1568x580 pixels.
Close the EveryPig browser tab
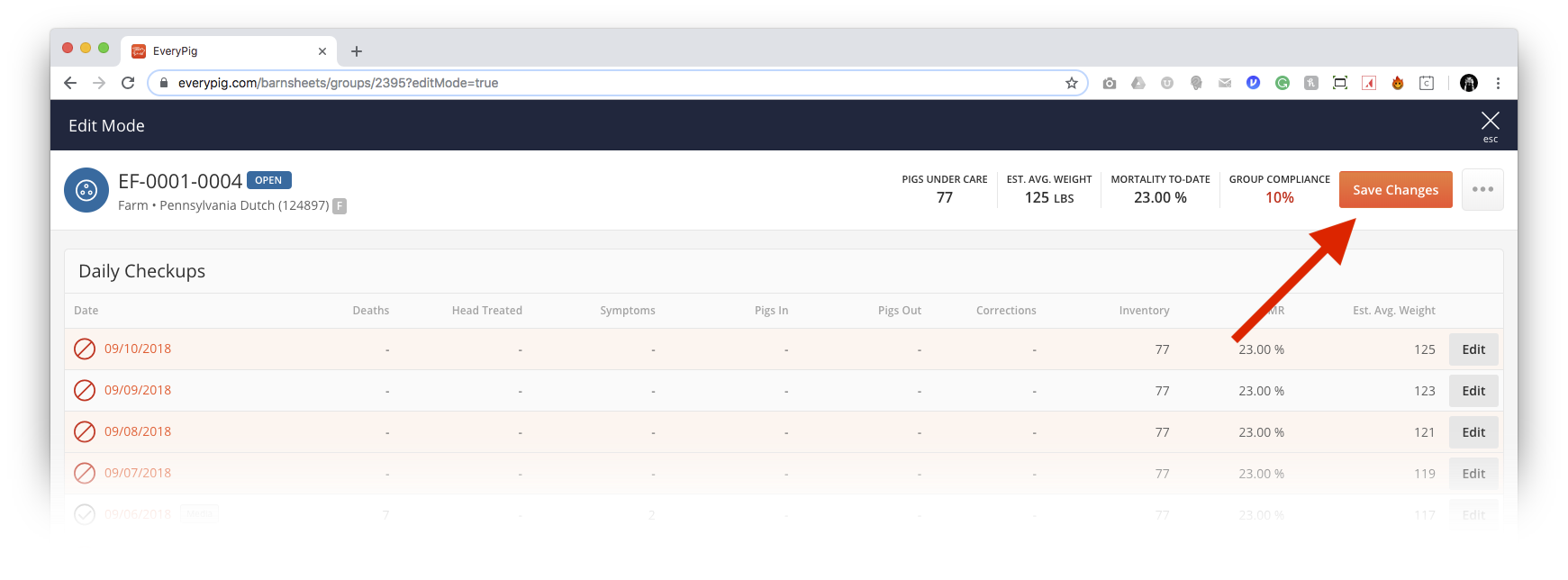pyautogui.click(x=322, y=51)
